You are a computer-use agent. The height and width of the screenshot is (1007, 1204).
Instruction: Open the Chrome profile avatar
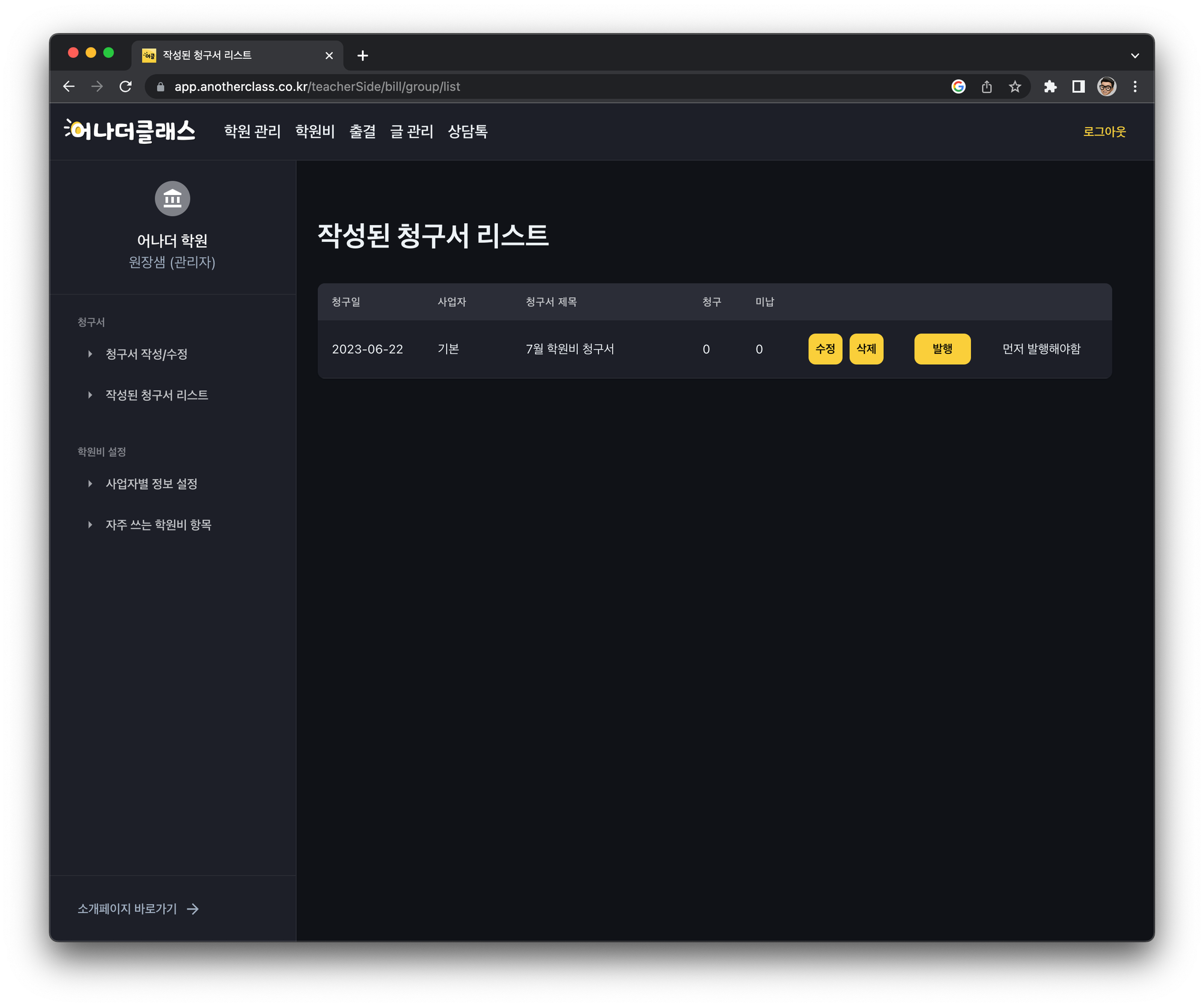coord(1106,87)
